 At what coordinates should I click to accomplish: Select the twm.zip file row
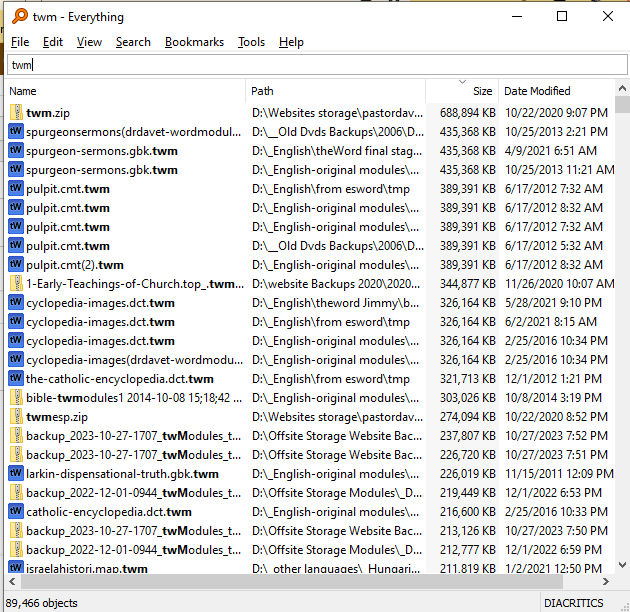point(310,113)
